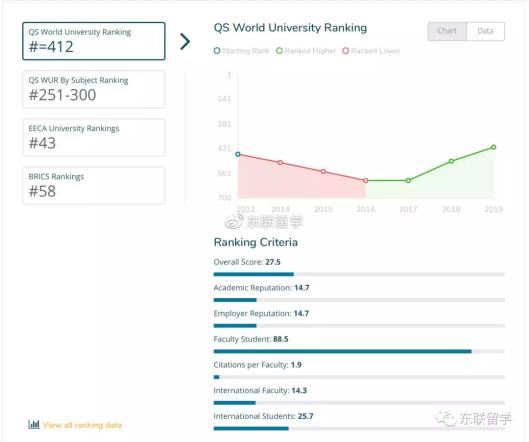Click the Overall Score: 27.5 label

click(247, 262)
